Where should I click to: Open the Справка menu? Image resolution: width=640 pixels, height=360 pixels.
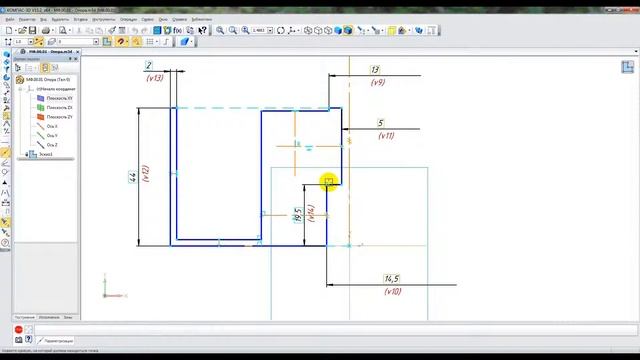coord(179,19)
